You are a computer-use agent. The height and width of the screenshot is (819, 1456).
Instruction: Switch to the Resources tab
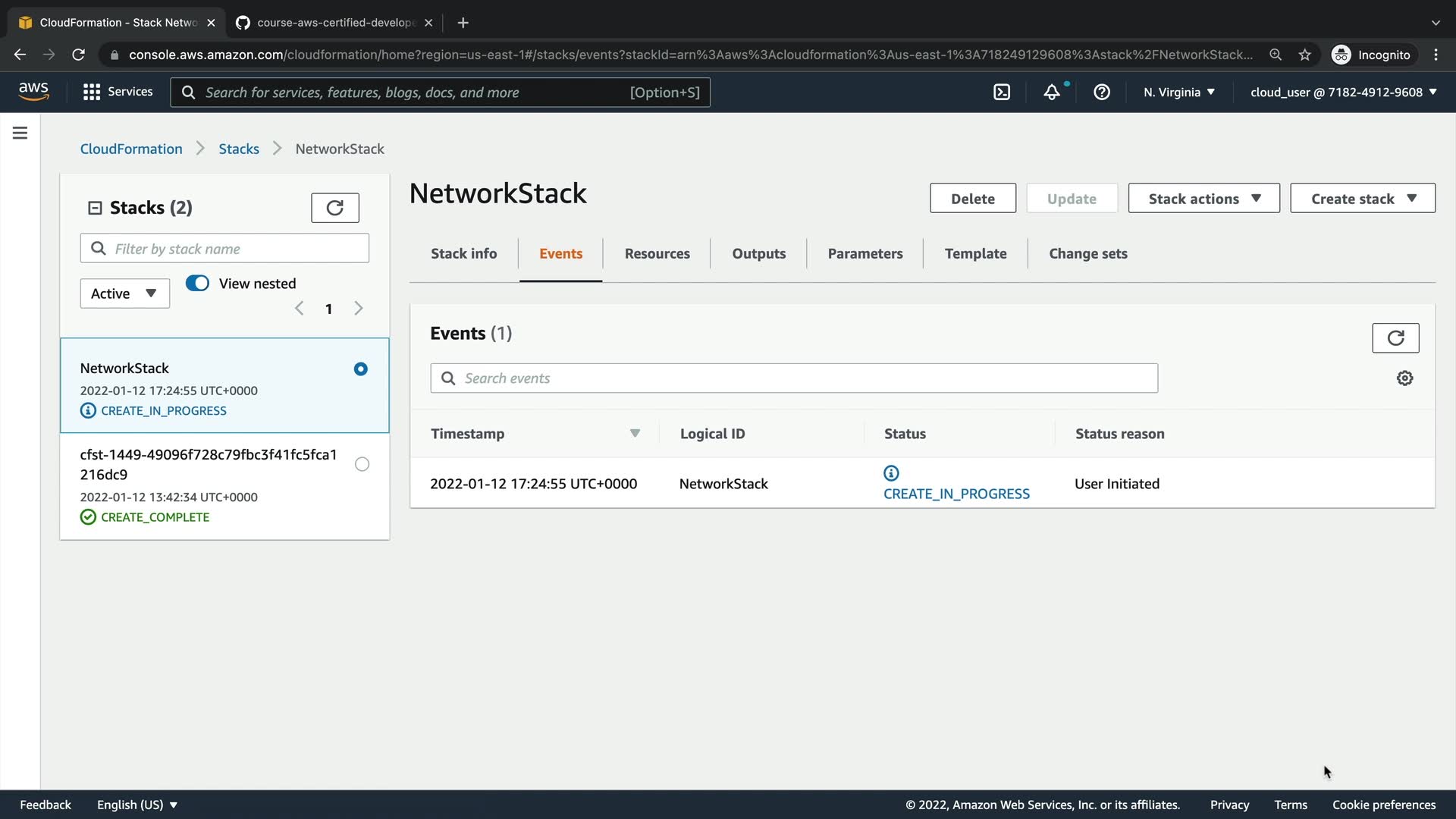(657, 254)
